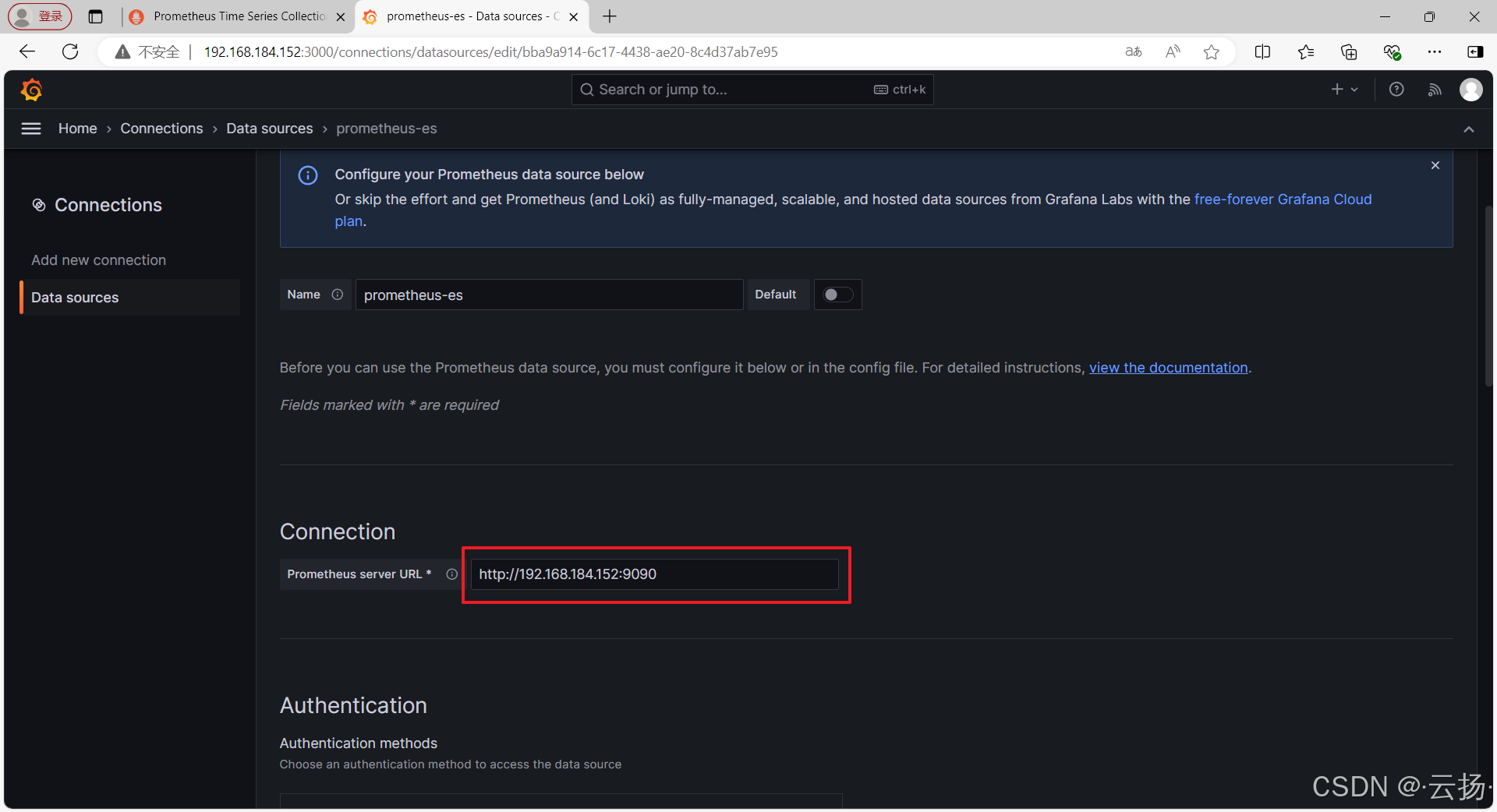This screenshot has height=812, width=1497.
Task: Toggle the browser sidebar icon
Action: click(1475, 52)
